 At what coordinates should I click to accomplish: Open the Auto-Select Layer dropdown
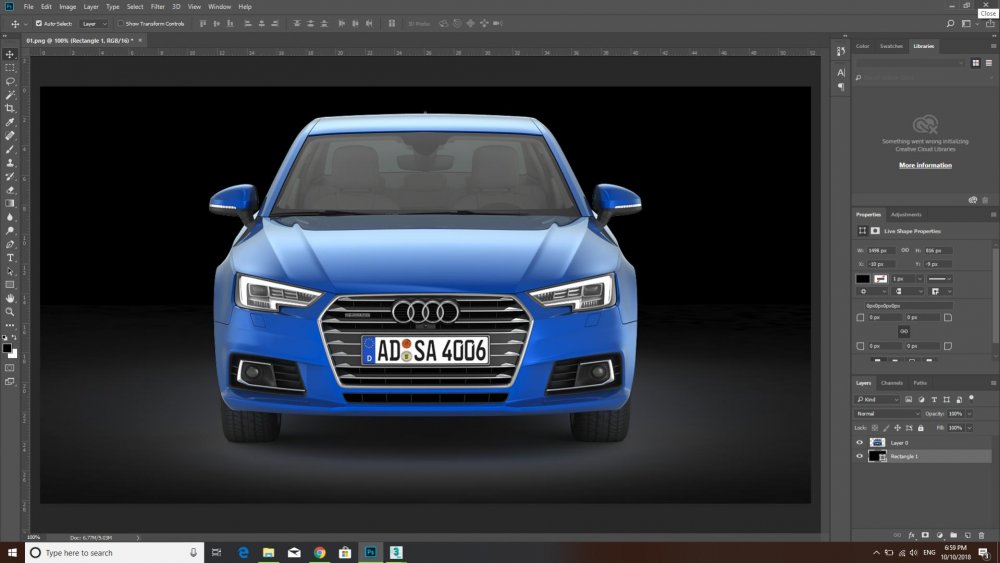[x=94, y=23]
